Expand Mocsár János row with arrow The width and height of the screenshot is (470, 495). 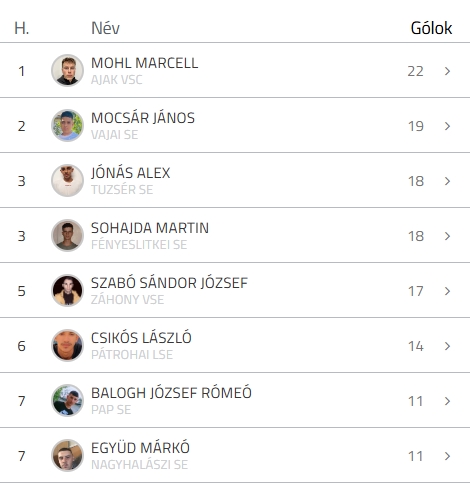click(x=447, y=126)
